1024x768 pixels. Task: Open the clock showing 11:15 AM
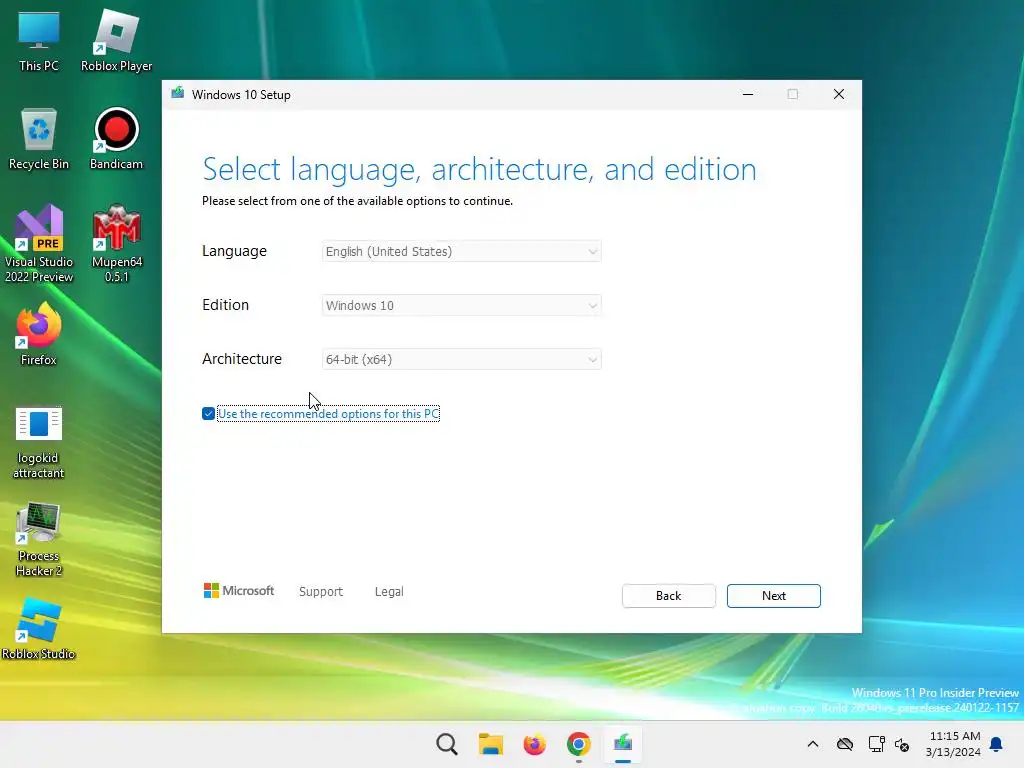click(953, 744)
